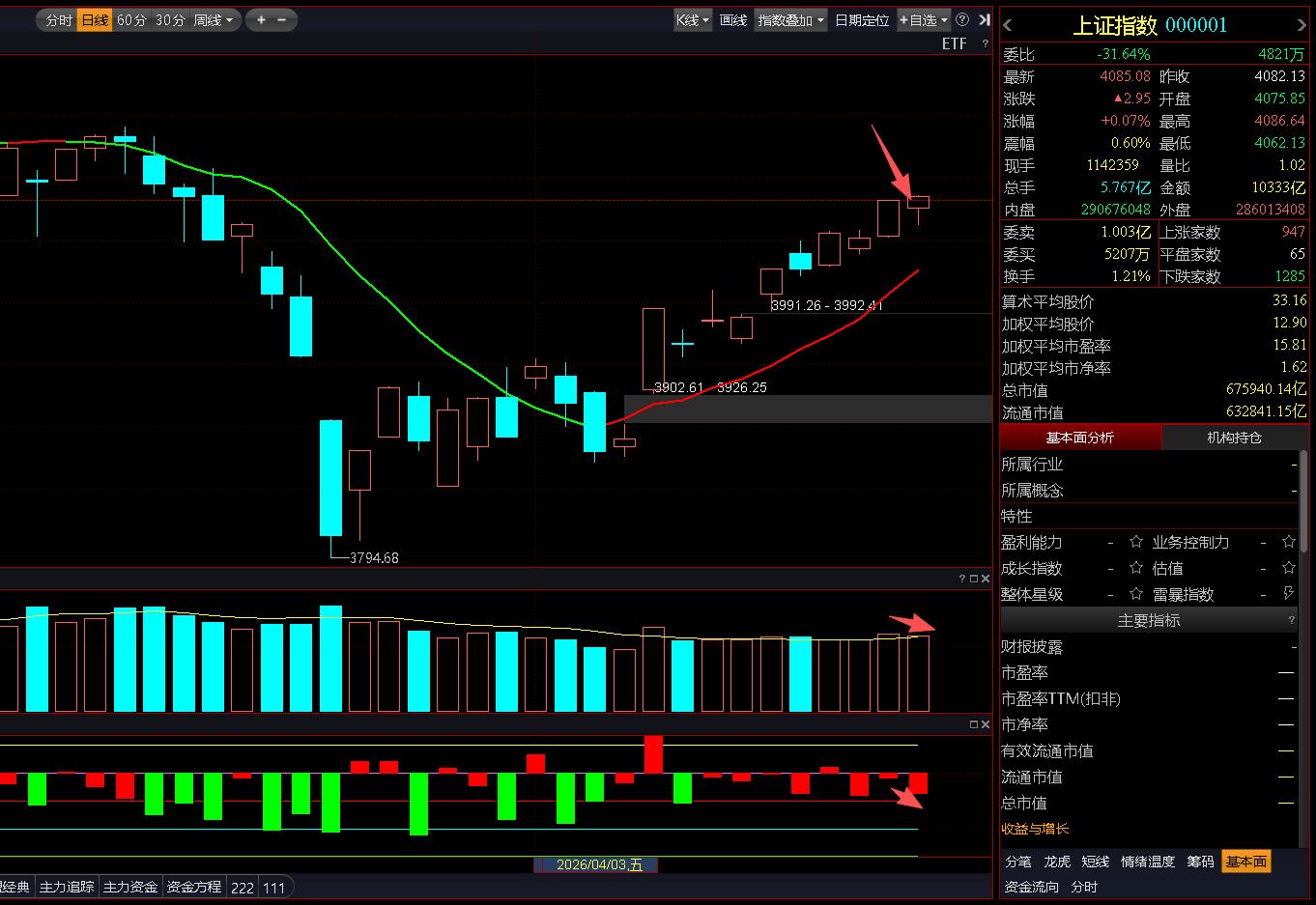Viewport: 1316px width, 905px height.
Task: Maximize the volume indicator sub-panel
Action: pyautogui.click(x=974, y=579)
